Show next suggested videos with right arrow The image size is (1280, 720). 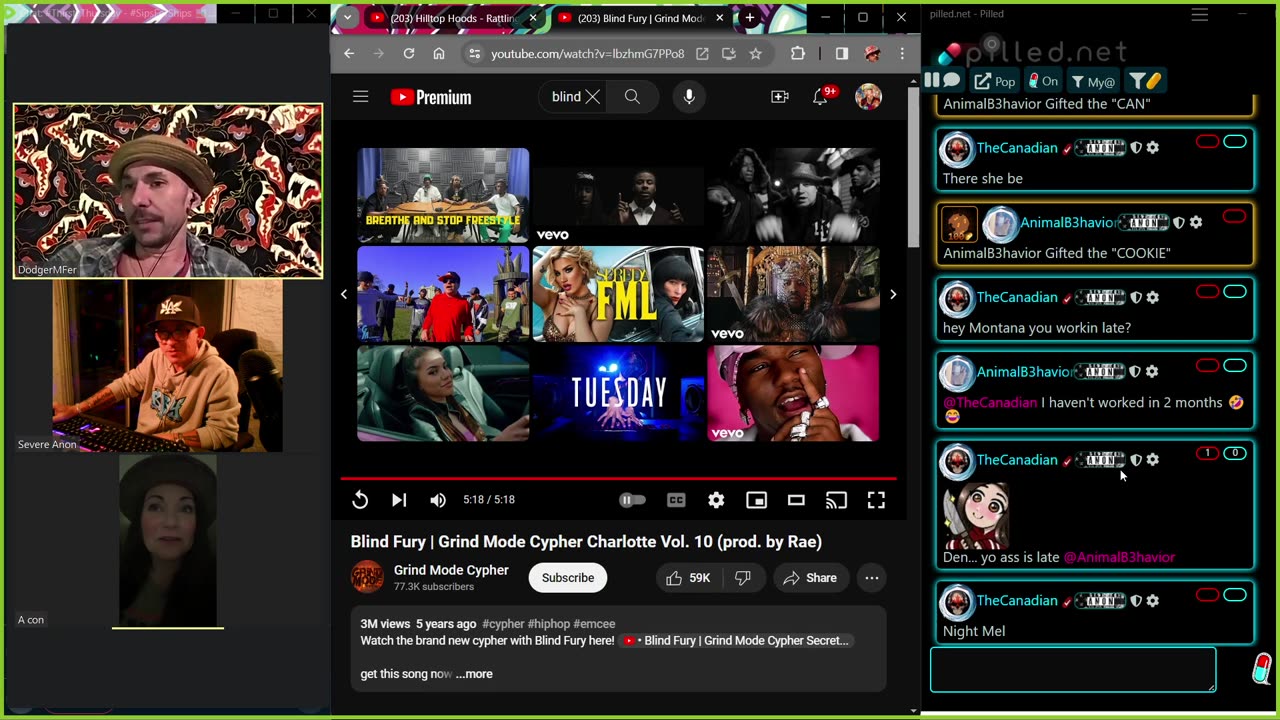[x=893, y=294]
